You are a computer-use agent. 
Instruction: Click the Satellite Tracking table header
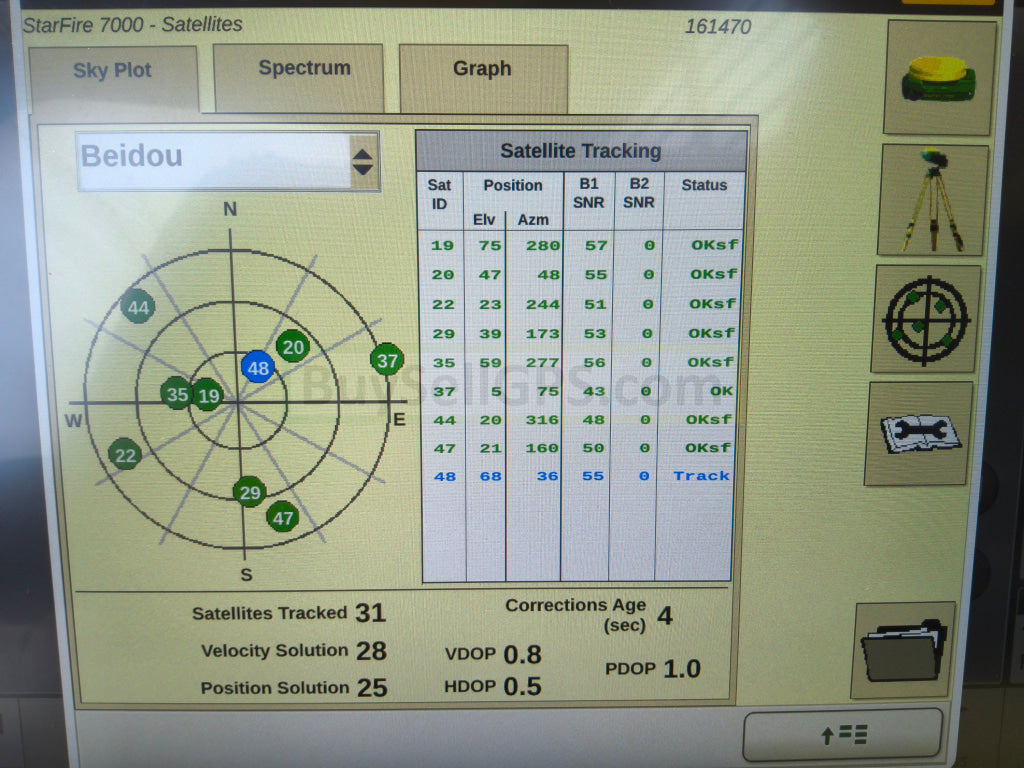coord(581,151)
